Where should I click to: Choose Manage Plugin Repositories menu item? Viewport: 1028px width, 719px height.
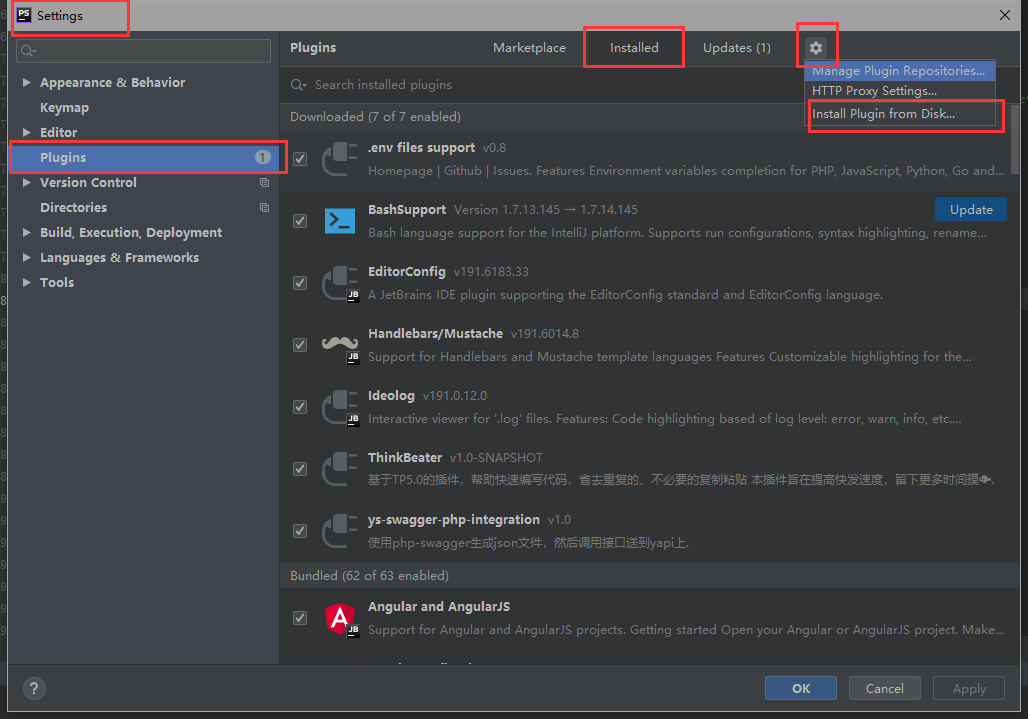pos(900,71)
